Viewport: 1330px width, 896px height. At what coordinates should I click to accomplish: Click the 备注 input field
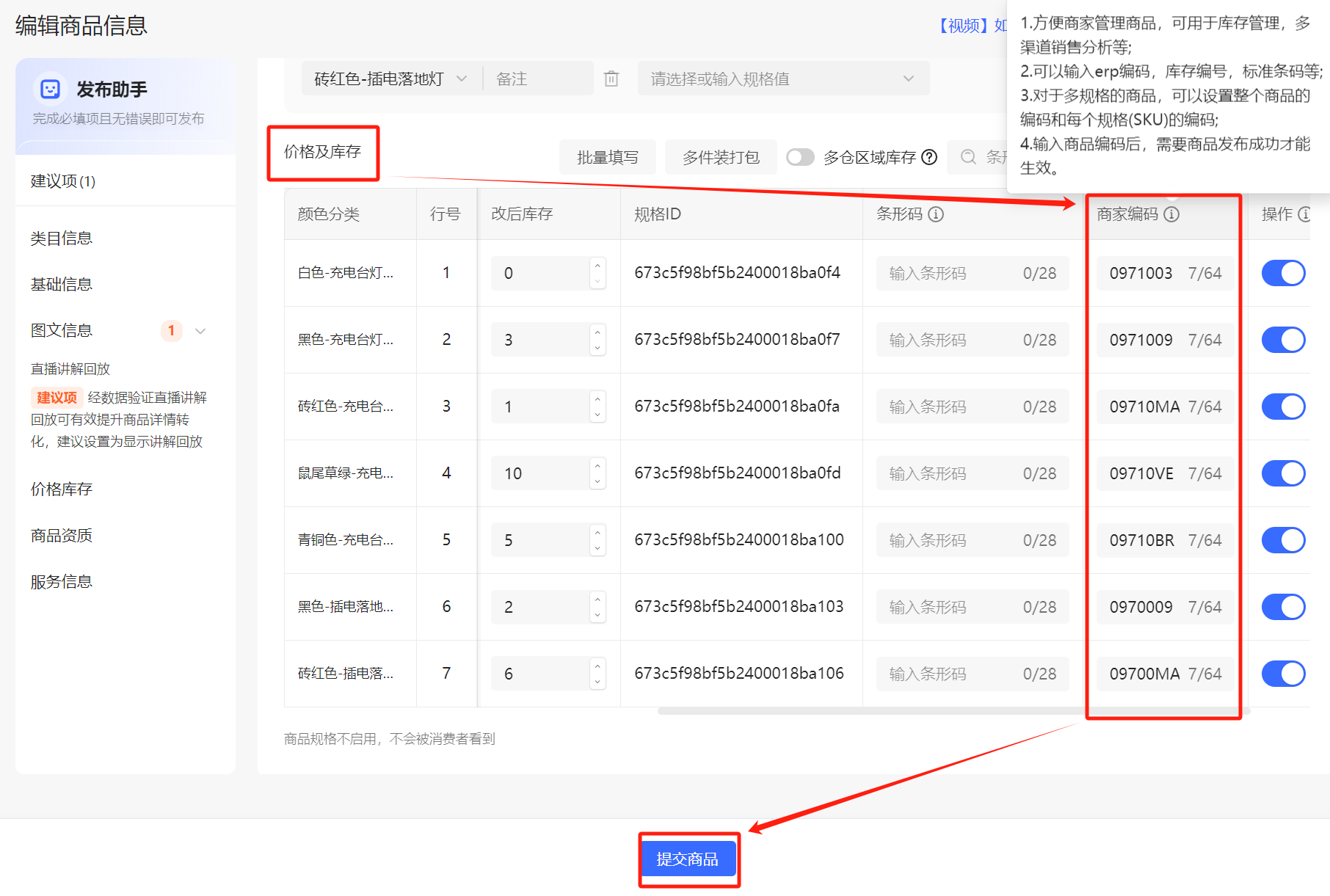click(538, 79)
